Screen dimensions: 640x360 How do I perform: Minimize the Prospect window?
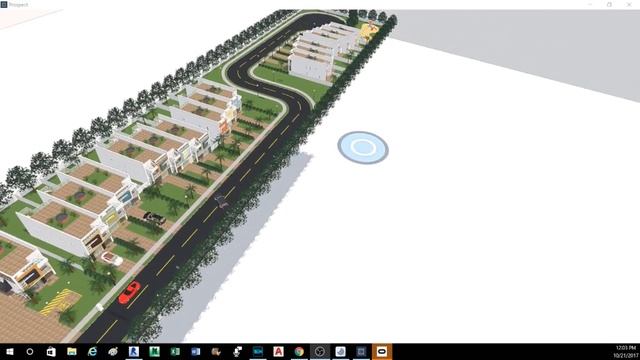click(590, 4)
